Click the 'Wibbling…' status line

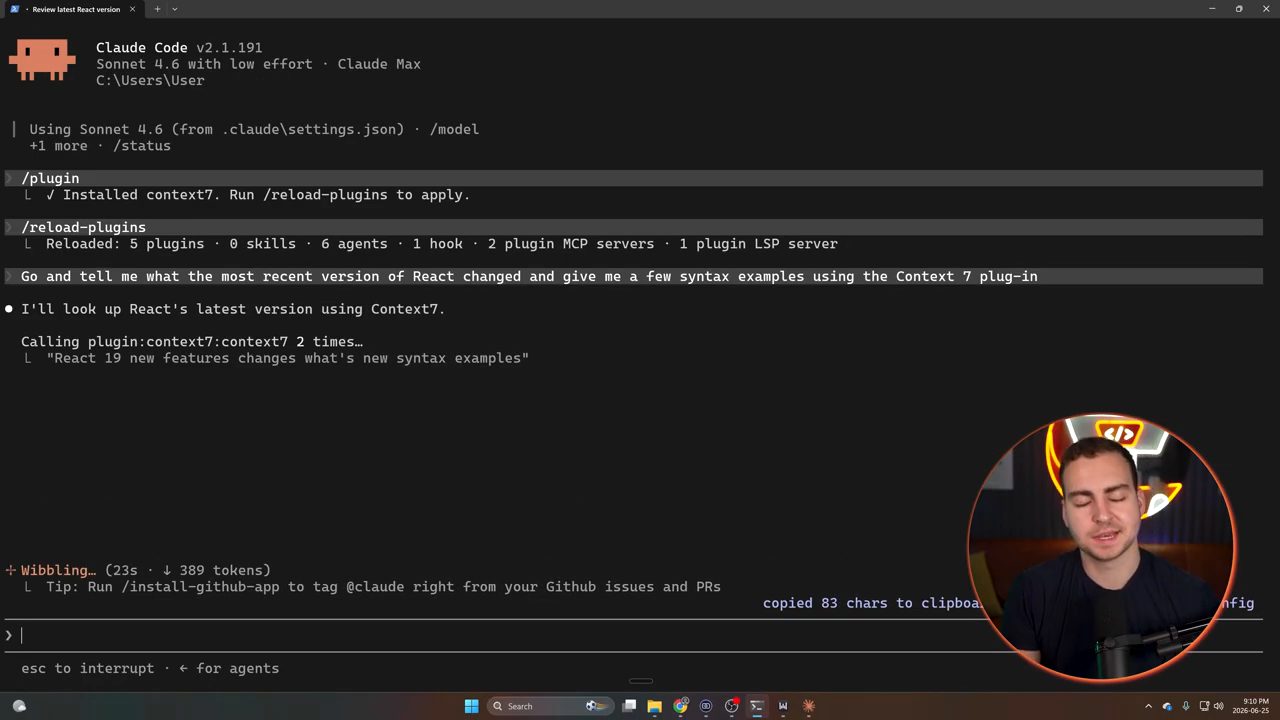pos(138,571)
